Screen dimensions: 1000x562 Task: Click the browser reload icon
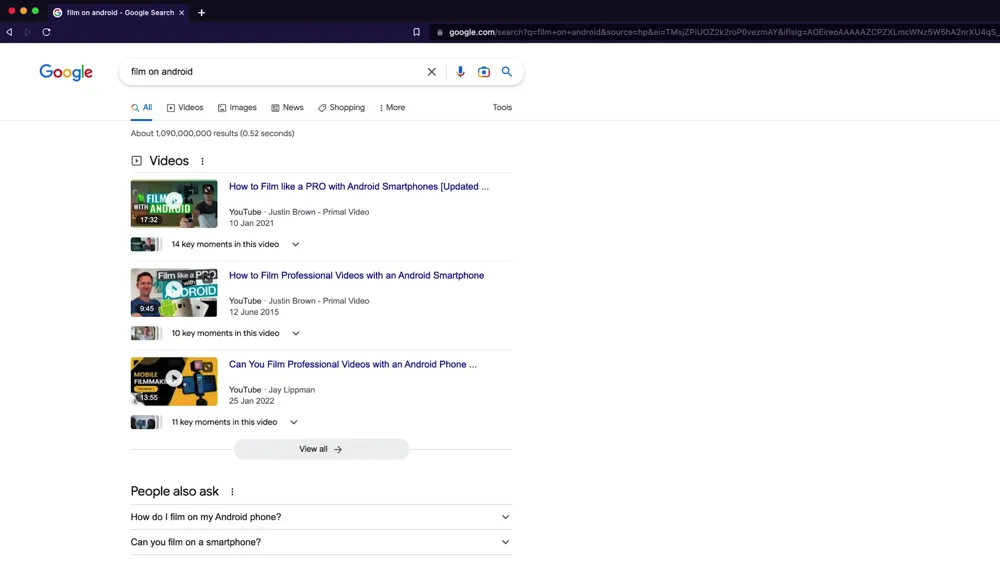tap(46, 32)
